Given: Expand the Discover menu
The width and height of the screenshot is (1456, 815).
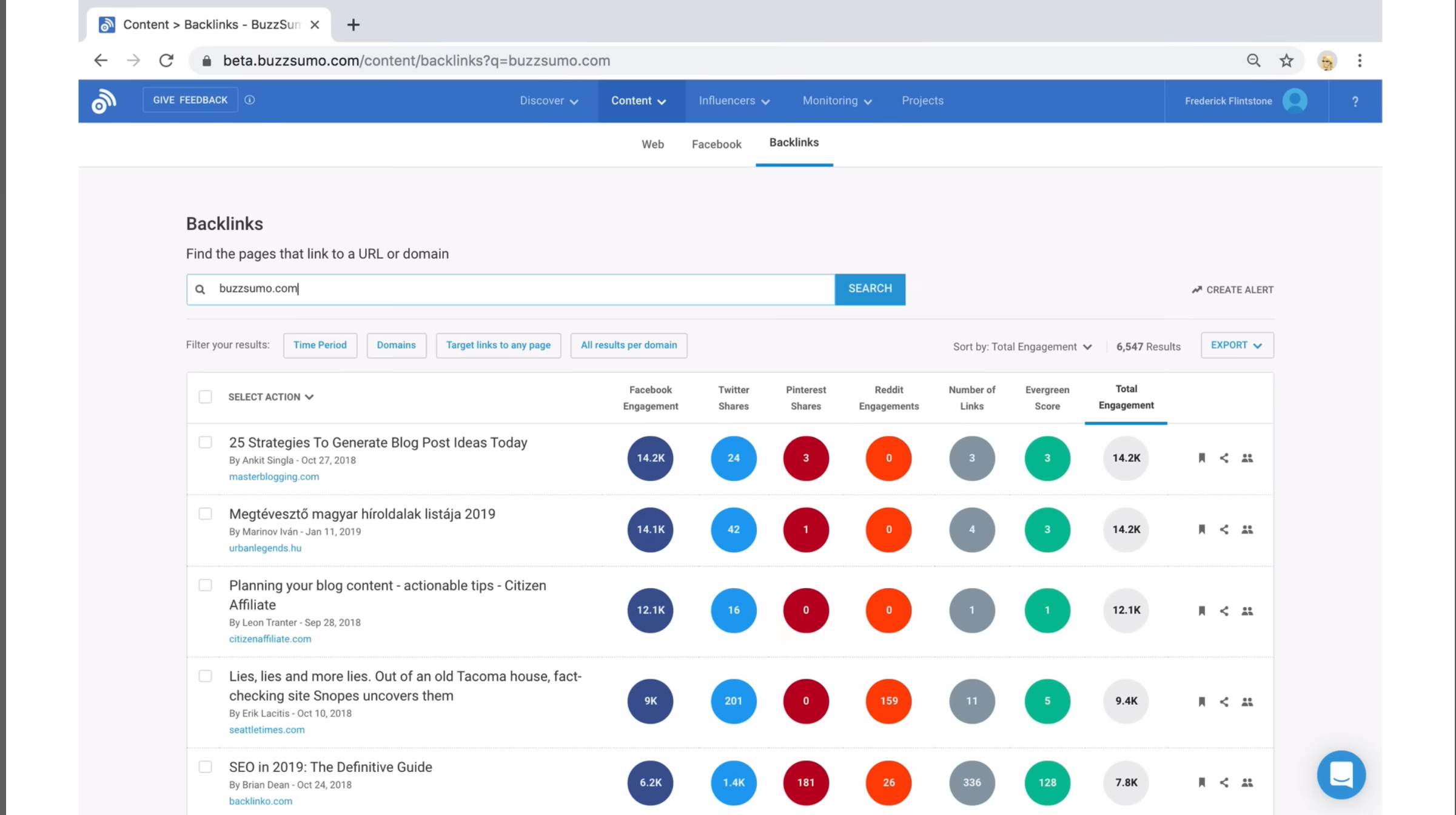Looking at the screenshot, I should [x=549, y=101].
